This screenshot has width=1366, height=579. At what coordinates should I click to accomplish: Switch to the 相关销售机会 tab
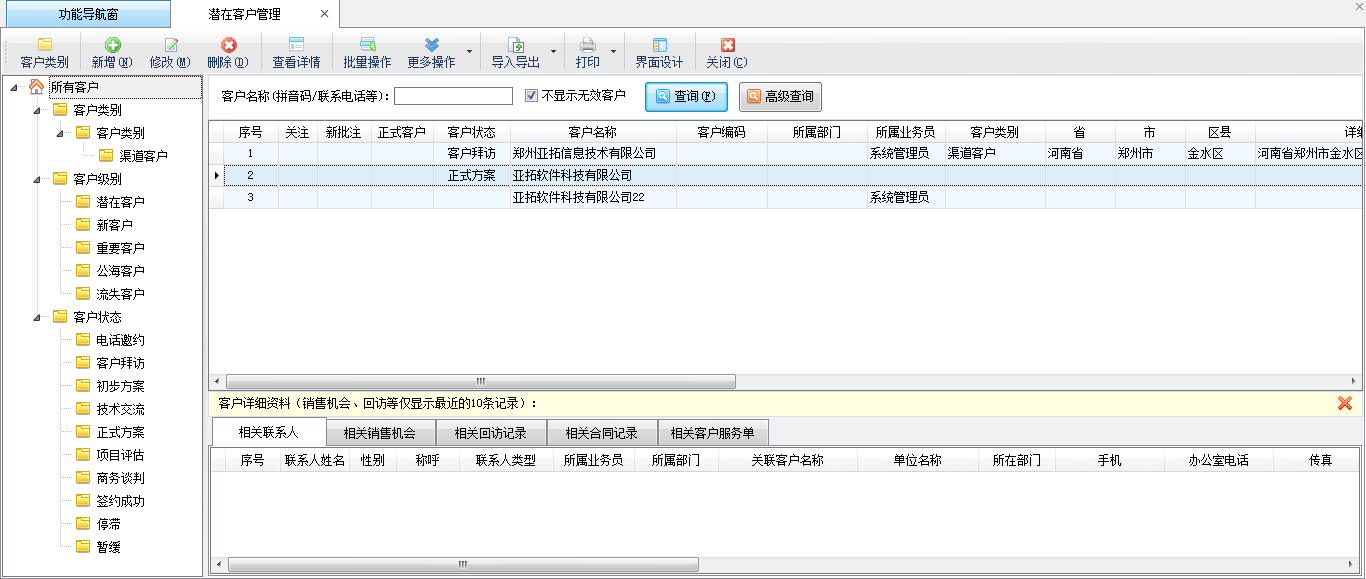click(x=381, y=433)
